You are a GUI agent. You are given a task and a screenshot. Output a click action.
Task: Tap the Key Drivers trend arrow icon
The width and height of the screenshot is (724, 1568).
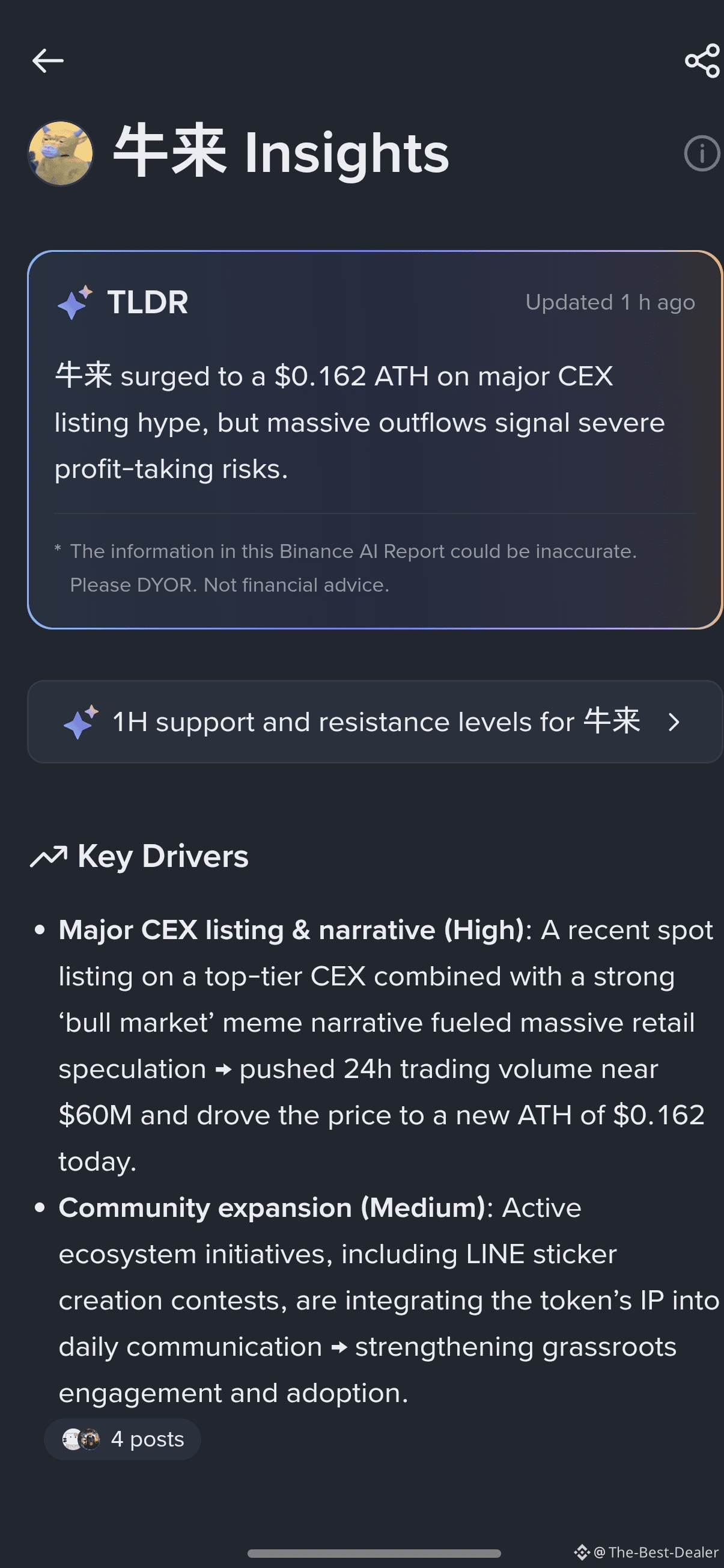pyautogui.click(x=49, y=856)
